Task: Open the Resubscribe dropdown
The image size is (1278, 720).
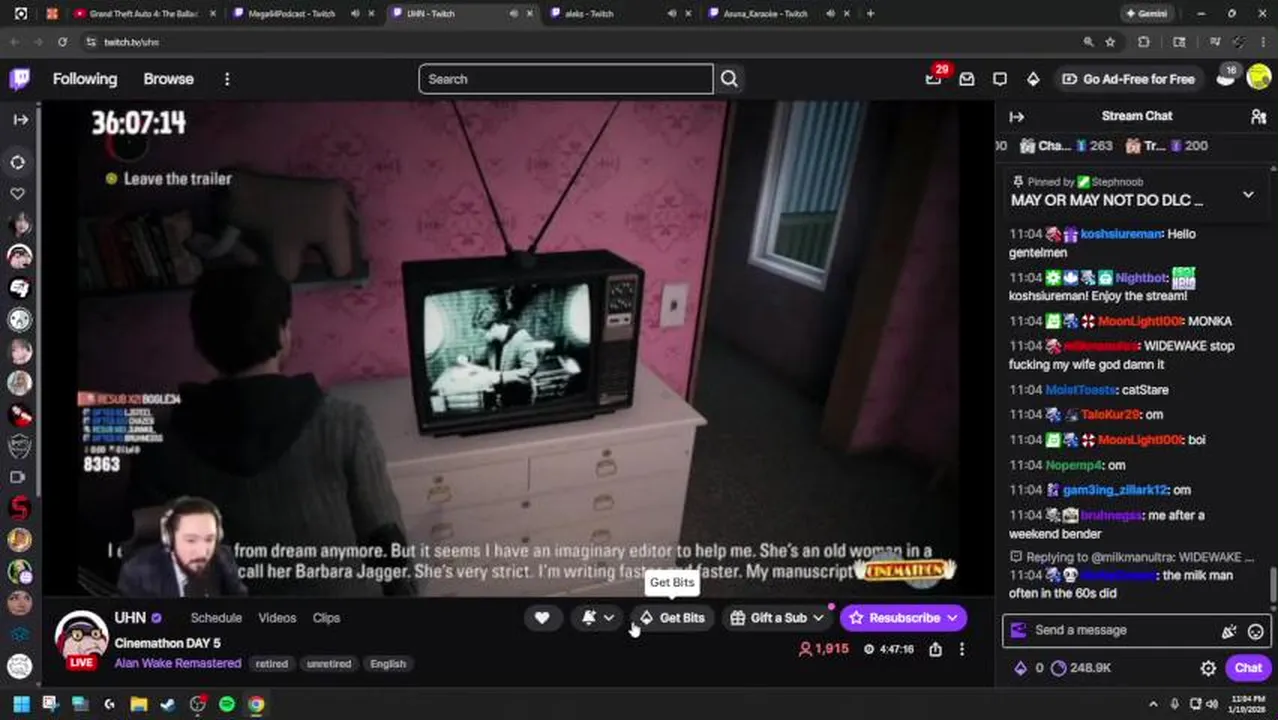Action: click(903, 618)
